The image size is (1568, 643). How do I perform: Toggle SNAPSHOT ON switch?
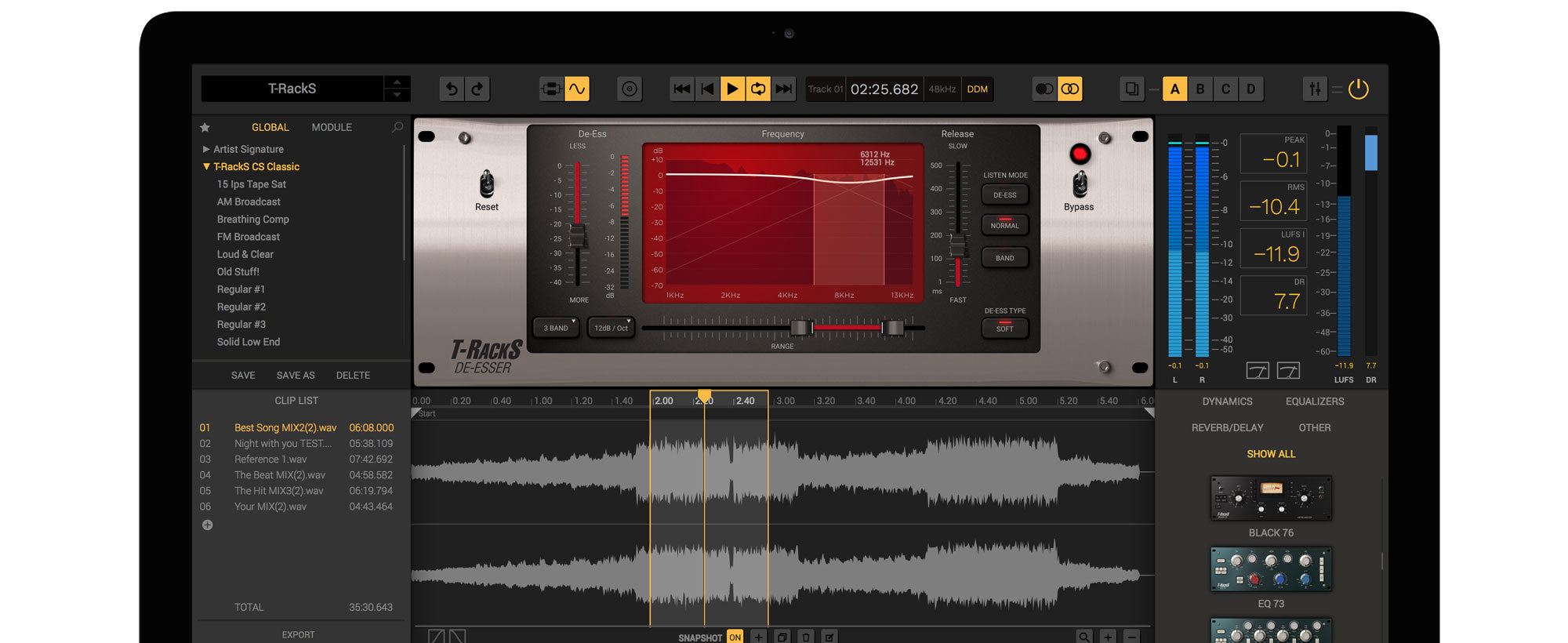pyautogui.click(x=735, y=638)
